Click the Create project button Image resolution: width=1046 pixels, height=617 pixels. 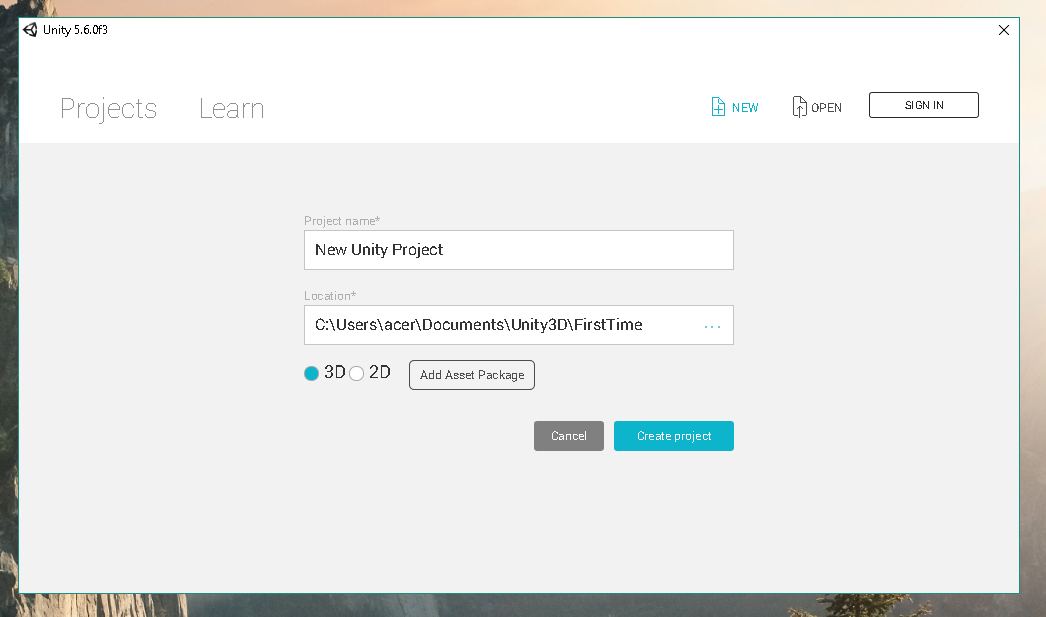[x=674, y=436]
